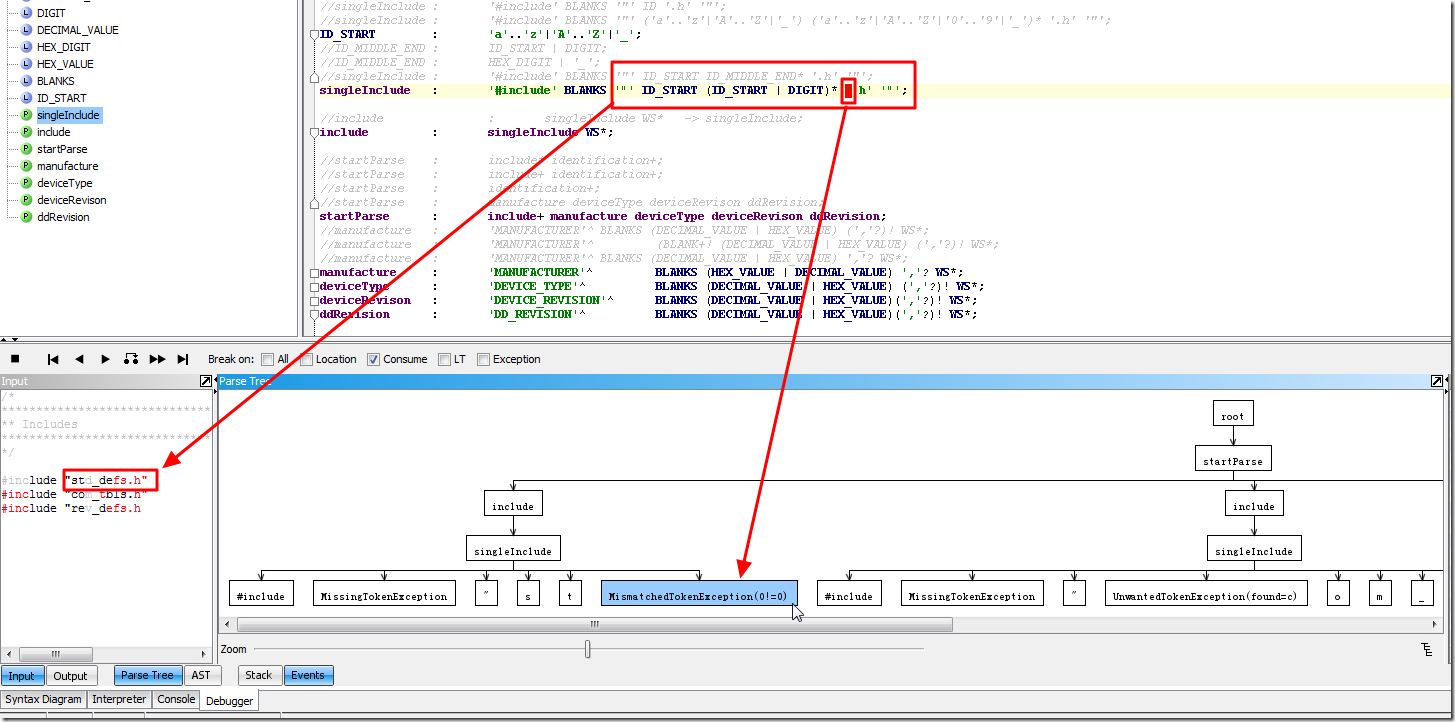Jump back to the start of debugging
The width and height of the screenshot is (1455, 722).
[x=53, y=359]
